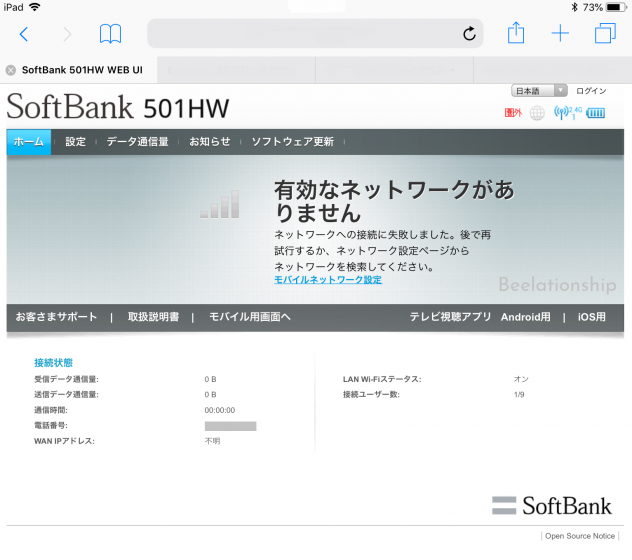Click the ログイン link
The width and height of the screenshot is (632, 560).
coord(591,91)
